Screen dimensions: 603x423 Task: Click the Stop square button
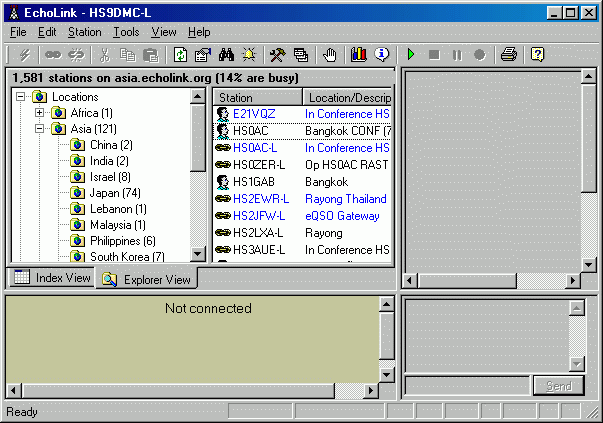click(x=434, y=55)
